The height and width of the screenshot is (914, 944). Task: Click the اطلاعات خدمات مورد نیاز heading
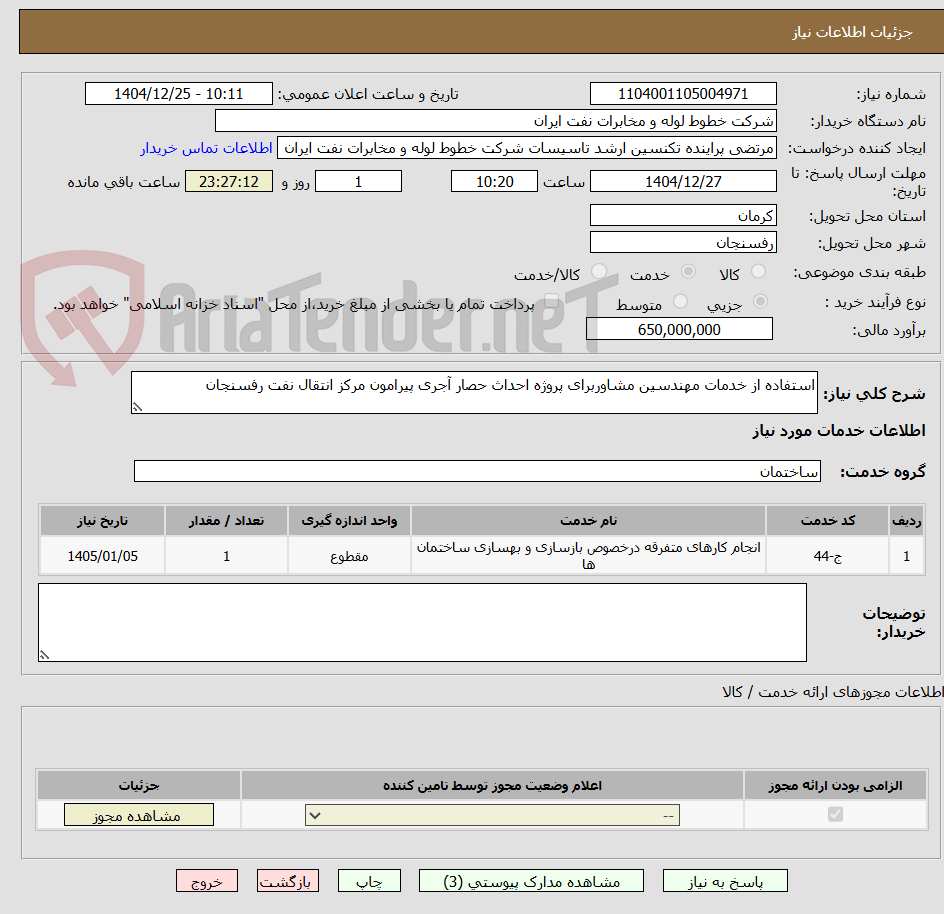839,431
